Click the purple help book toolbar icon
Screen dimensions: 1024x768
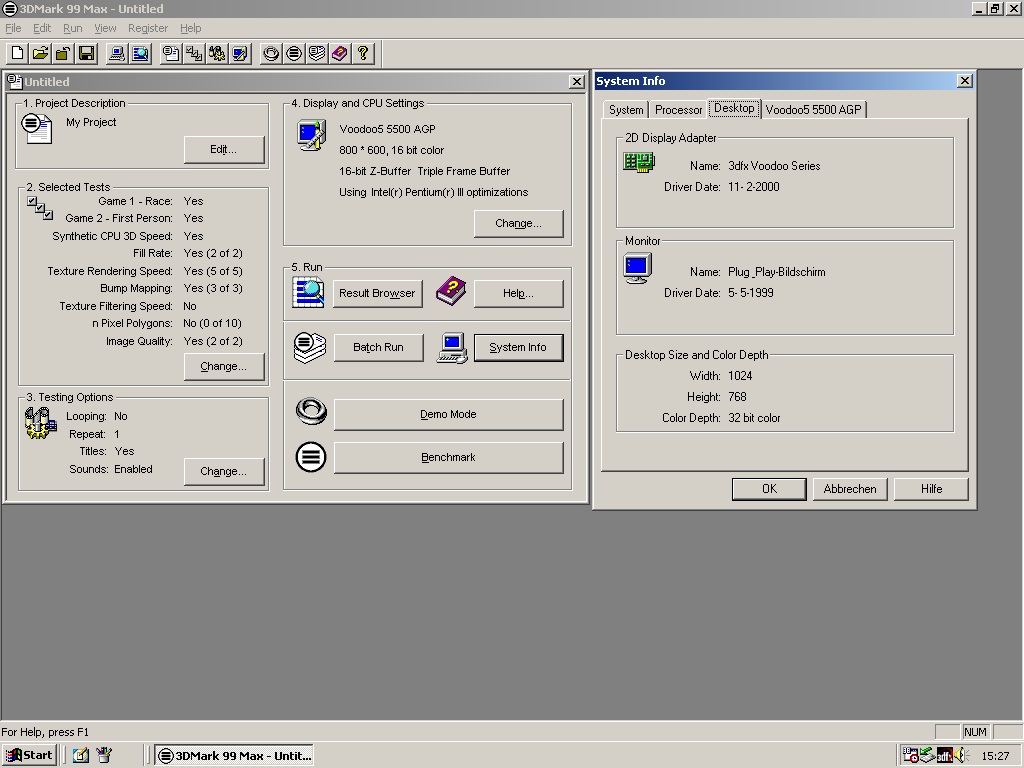(x=340, y=53)
